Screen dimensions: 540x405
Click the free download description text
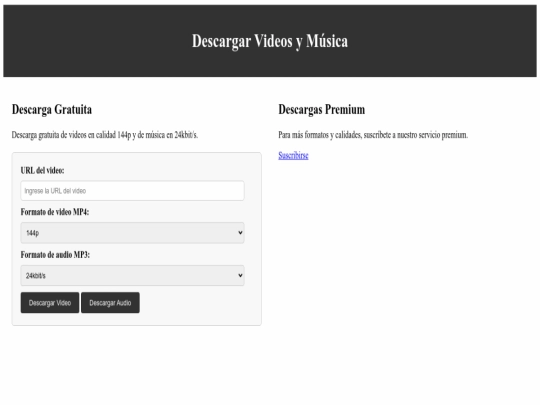[x=105, y=135]
